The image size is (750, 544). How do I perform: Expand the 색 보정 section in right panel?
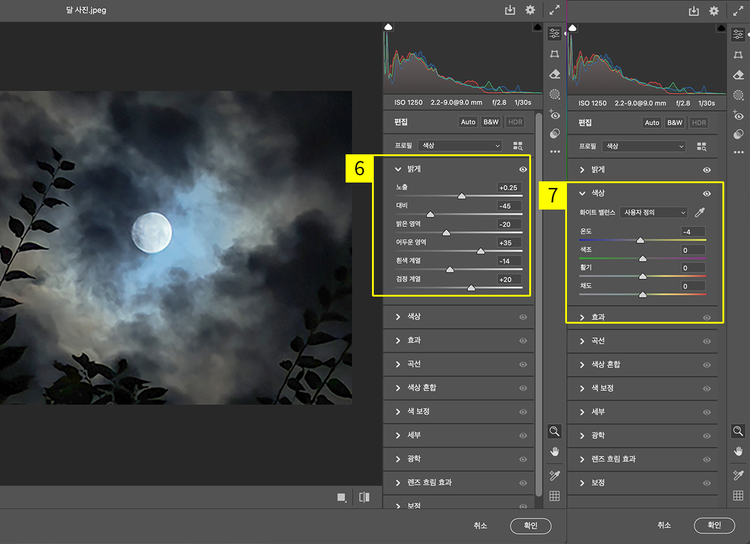[582, 388]
